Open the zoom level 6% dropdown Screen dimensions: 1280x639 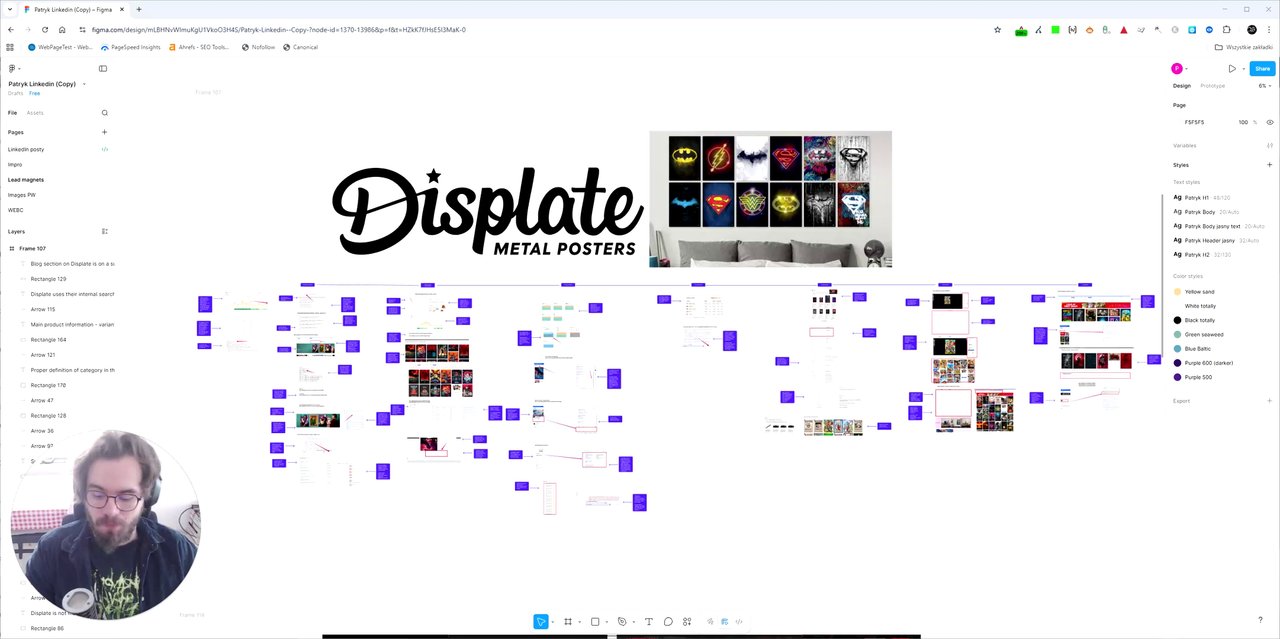(x=1265, y=86)
